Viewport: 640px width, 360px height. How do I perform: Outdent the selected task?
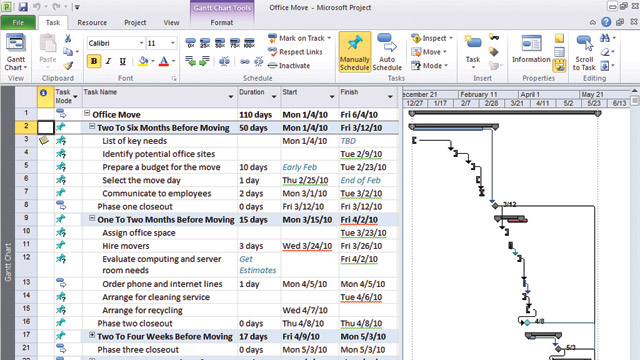pyautogui.click(x=190, y=61)
